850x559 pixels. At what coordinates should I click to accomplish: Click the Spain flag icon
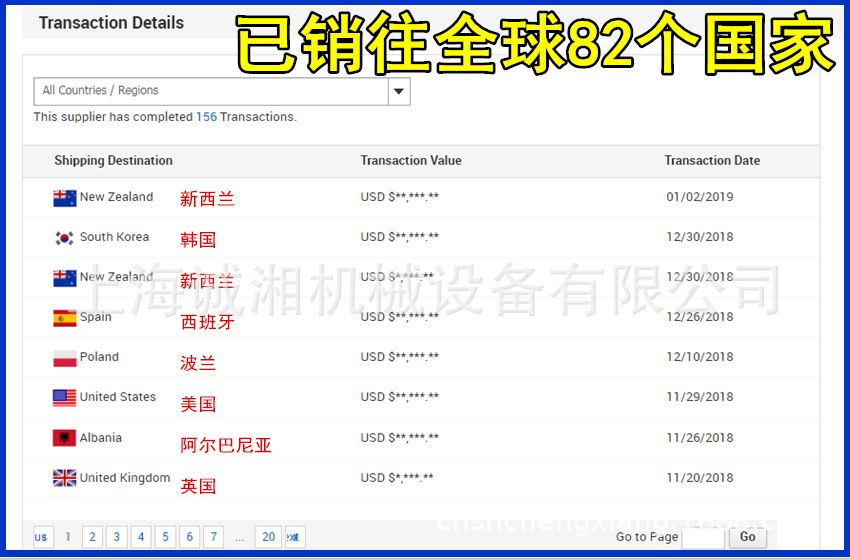pyautogui.click(x=64, y=318)
